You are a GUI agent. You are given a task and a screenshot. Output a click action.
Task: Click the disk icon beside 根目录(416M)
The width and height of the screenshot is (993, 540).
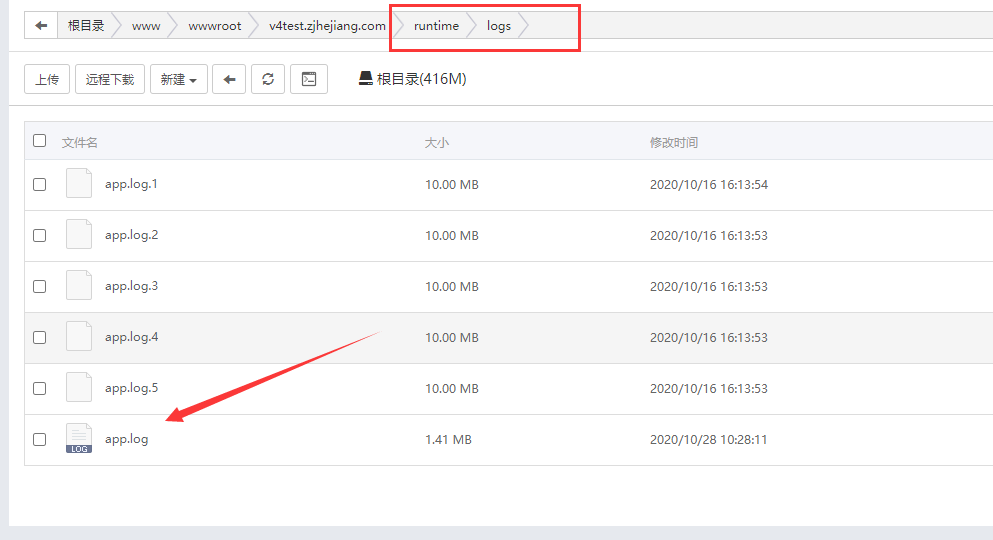click(365, 78)
